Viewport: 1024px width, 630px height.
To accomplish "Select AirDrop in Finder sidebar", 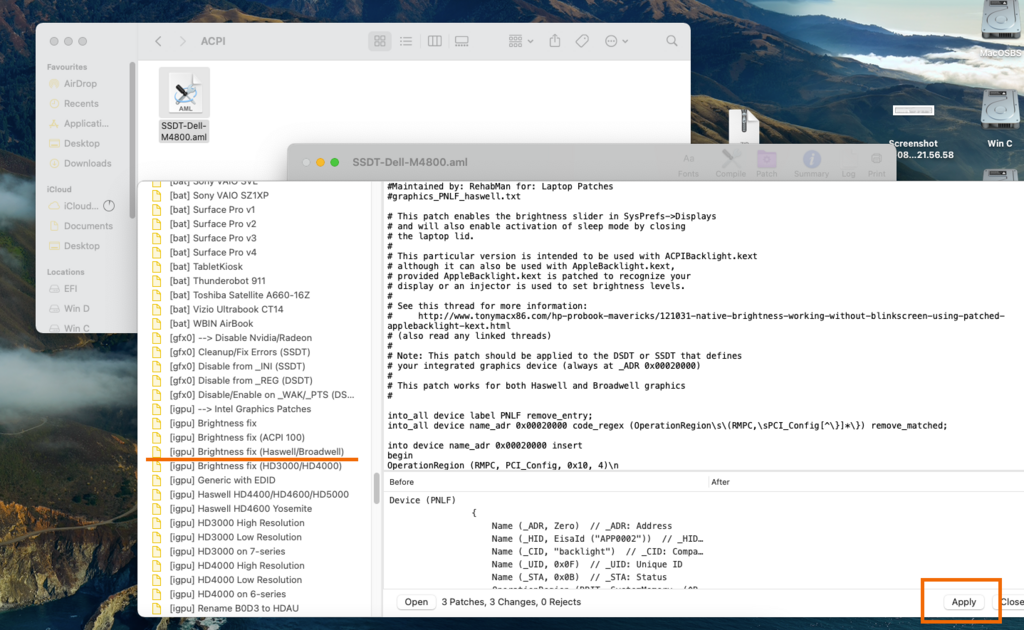I will tap(80, 84).
